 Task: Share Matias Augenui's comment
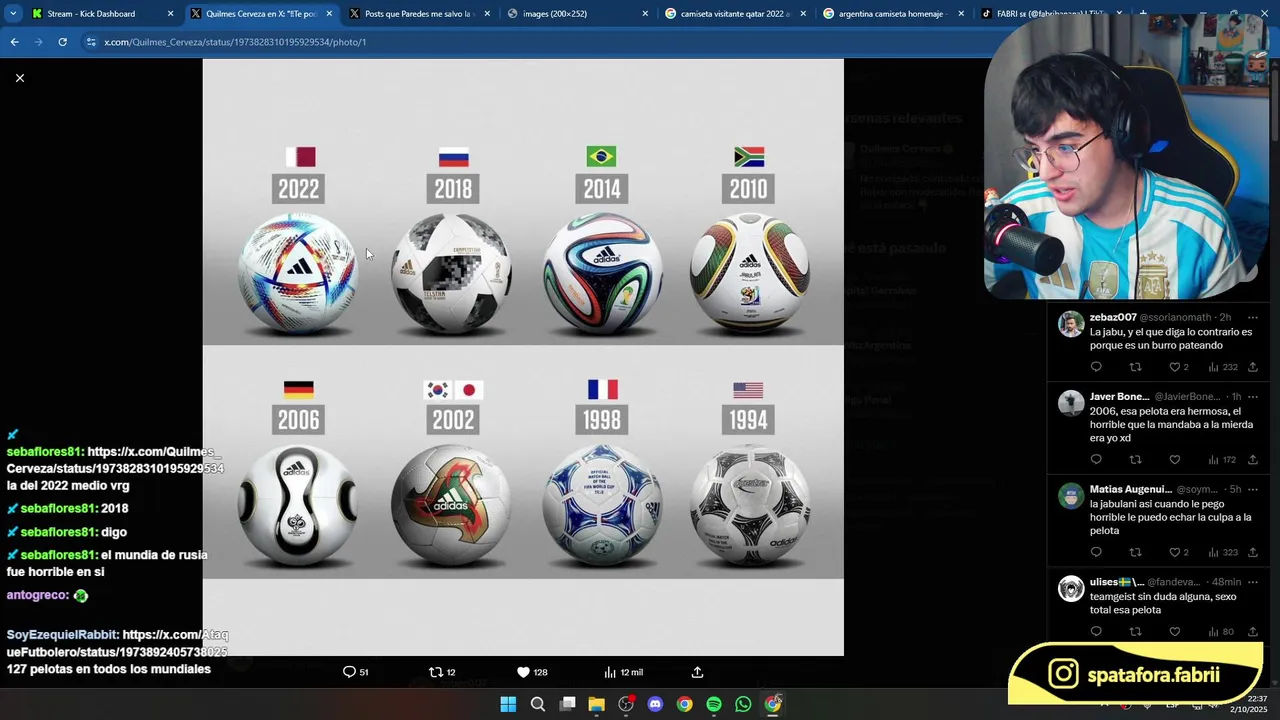[1252, 552]
